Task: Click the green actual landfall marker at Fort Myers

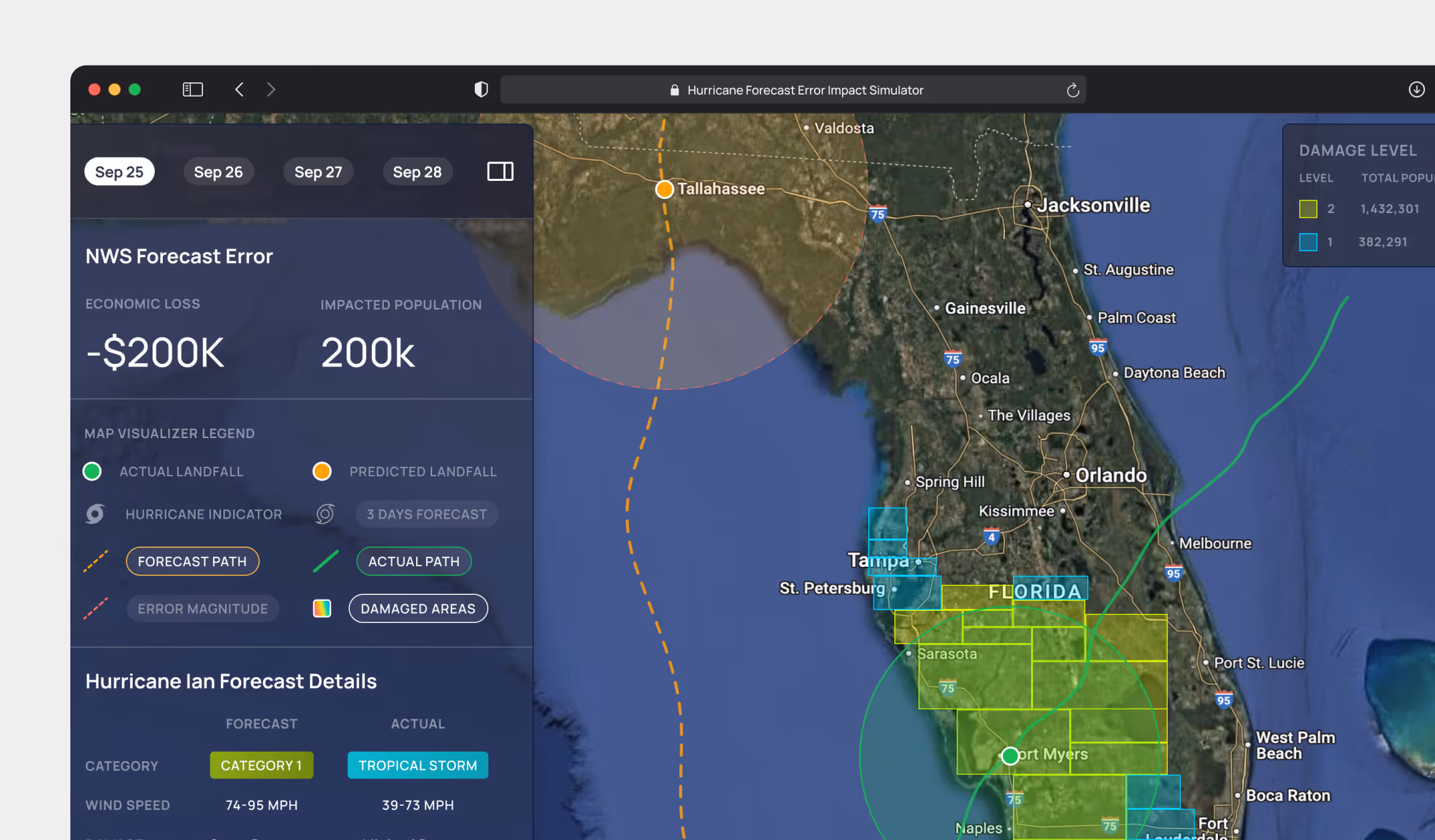Action: (x=1010, y=756)
